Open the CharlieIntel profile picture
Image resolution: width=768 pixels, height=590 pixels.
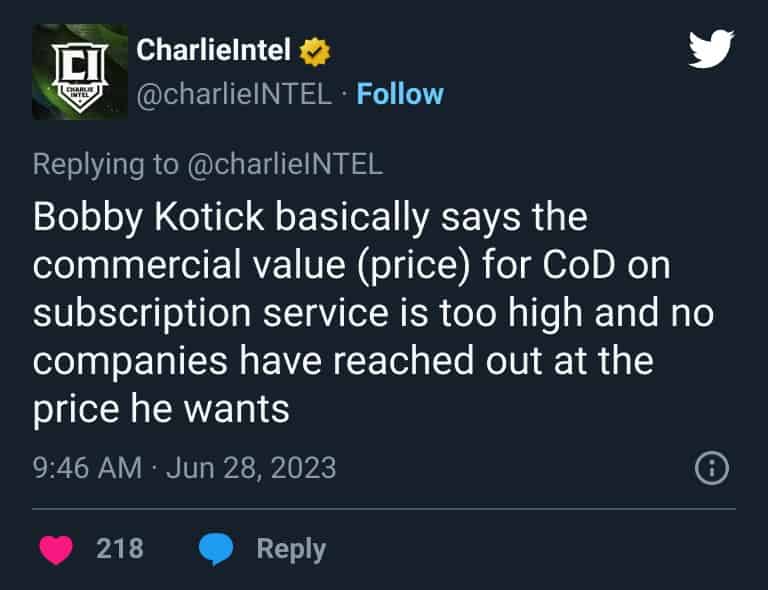(80, 72)
